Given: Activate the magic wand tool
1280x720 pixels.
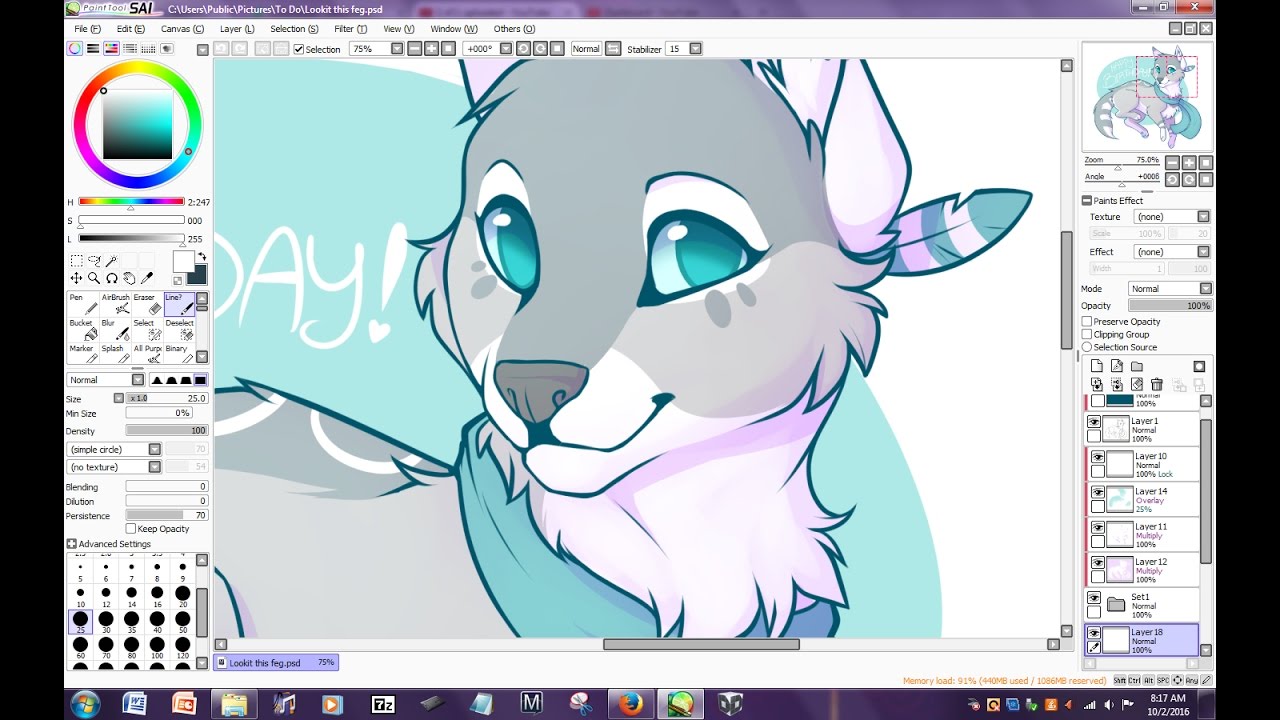Looking at the screenshot, I should [112, 261].
